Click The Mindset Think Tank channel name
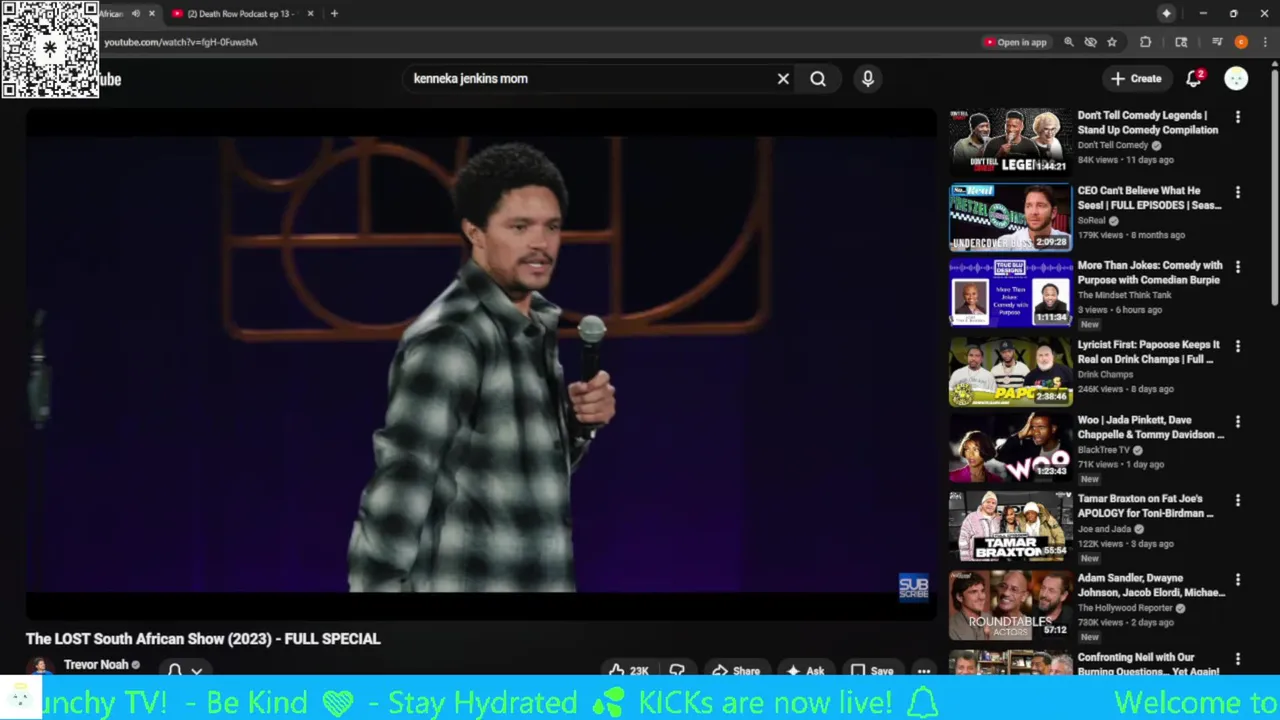The width and height of the screenshot is (1280, 720). coord(1126,295)
